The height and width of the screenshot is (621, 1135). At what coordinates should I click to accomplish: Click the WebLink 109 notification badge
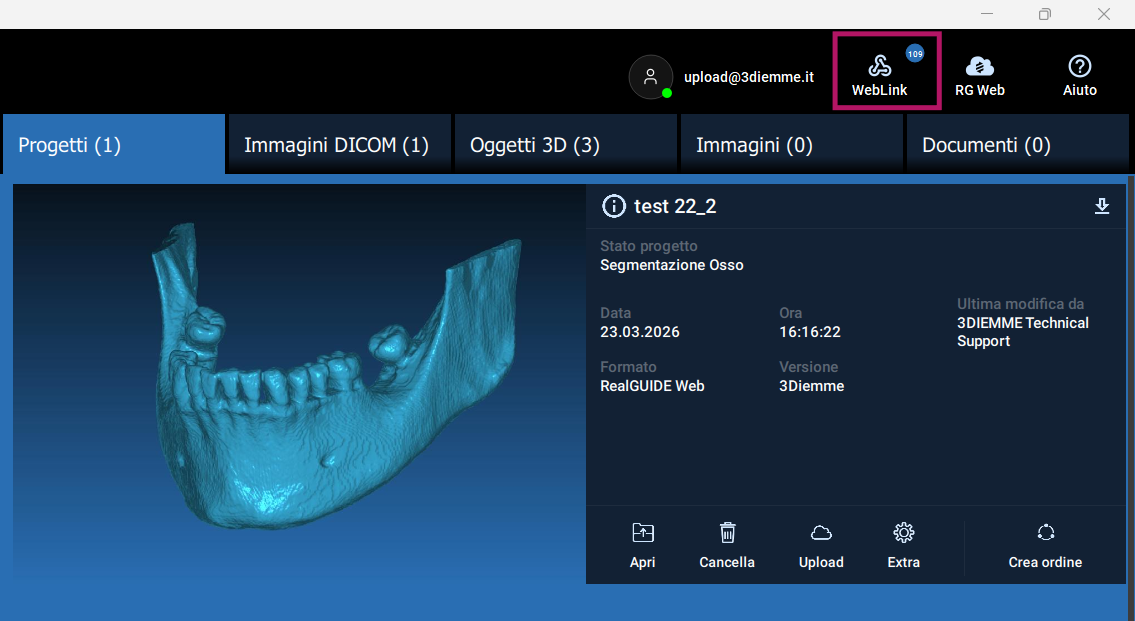915,53
